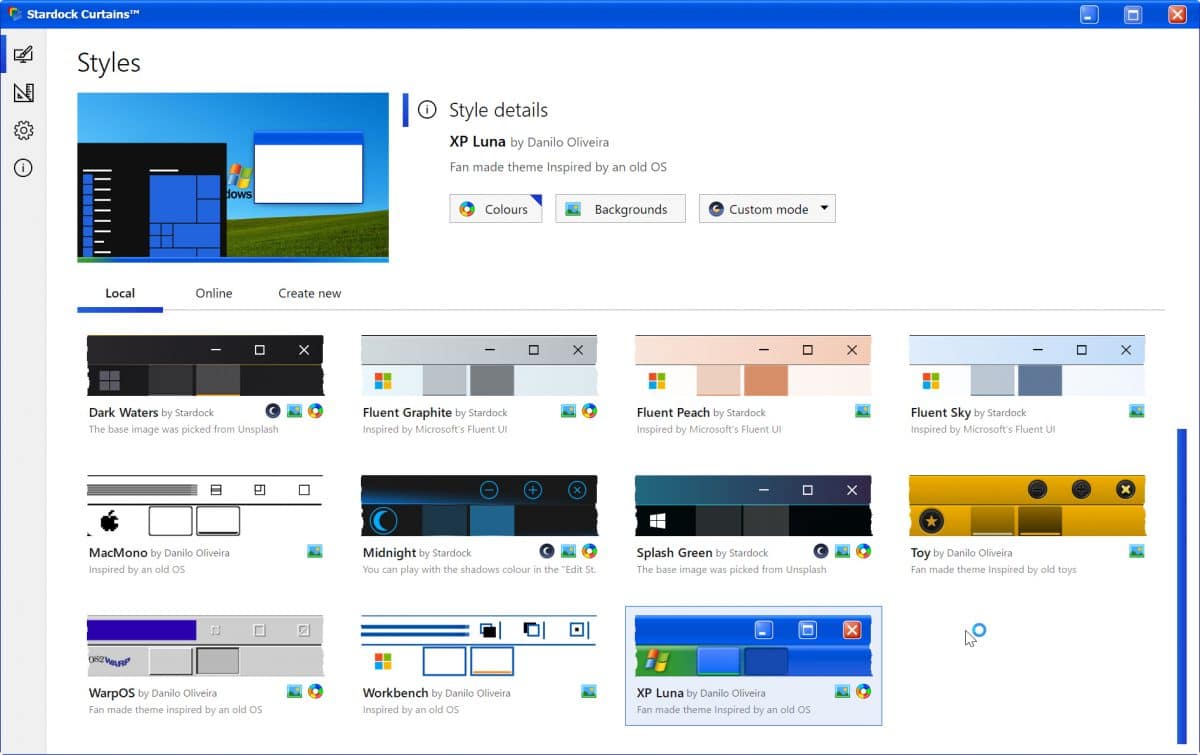Click the colour wheel icon on XP Luna card
The height and width of the screenshot is (755, 1200).
(861, 691)
